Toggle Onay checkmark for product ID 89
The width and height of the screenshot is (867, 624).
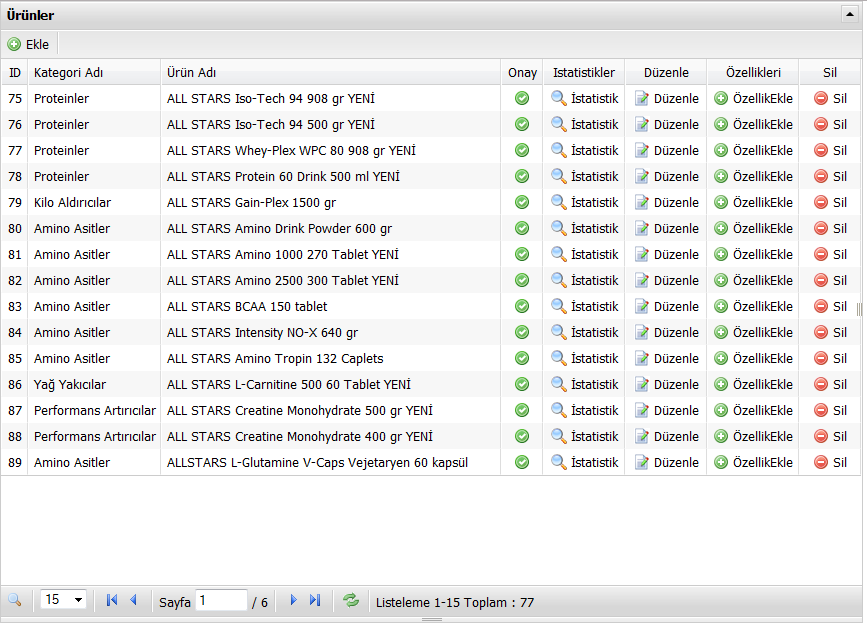tap(522, 462)
